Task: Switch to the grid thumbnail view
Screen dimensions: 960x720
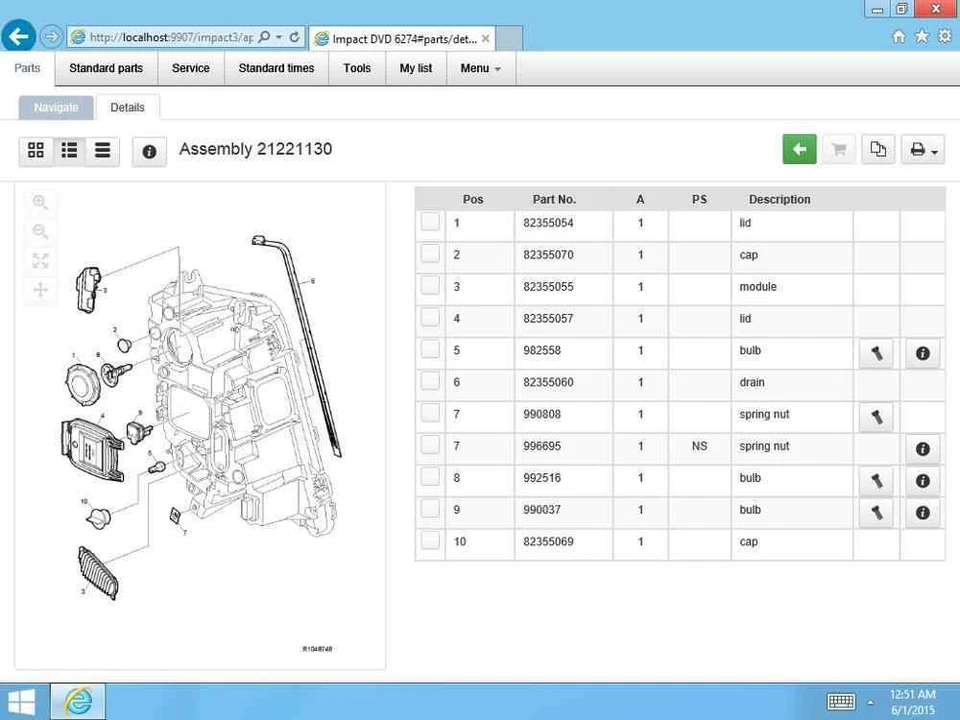Action: (x=36, y=150)
